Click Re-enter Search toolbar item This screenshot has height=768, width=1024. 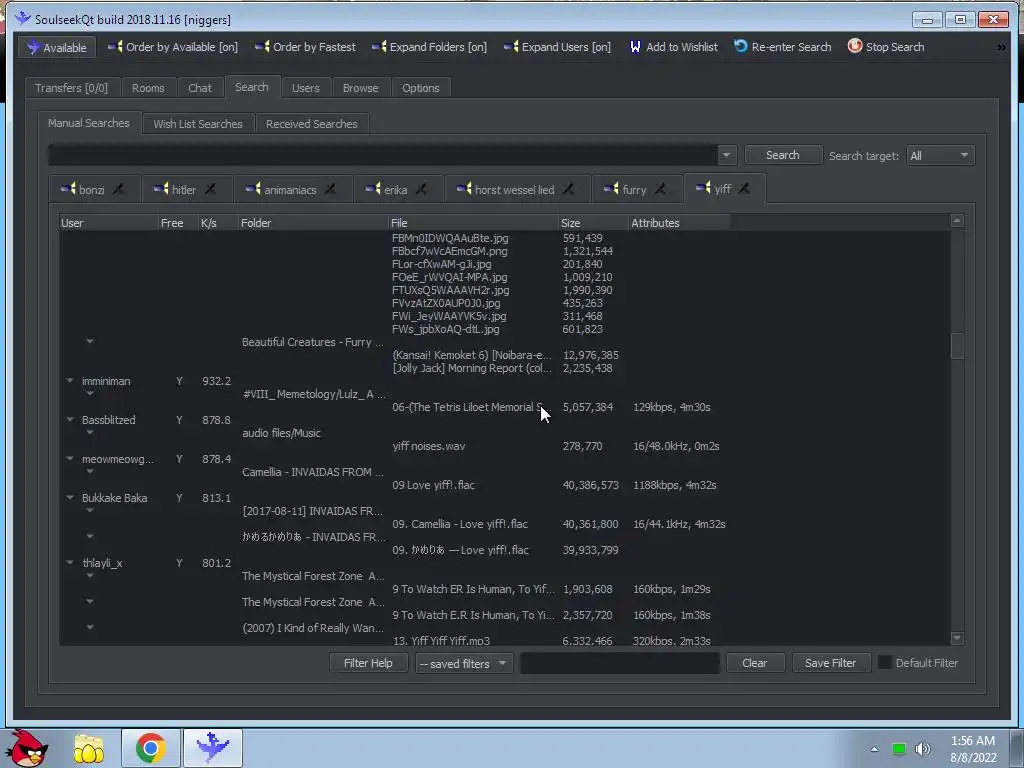point(782,47)
